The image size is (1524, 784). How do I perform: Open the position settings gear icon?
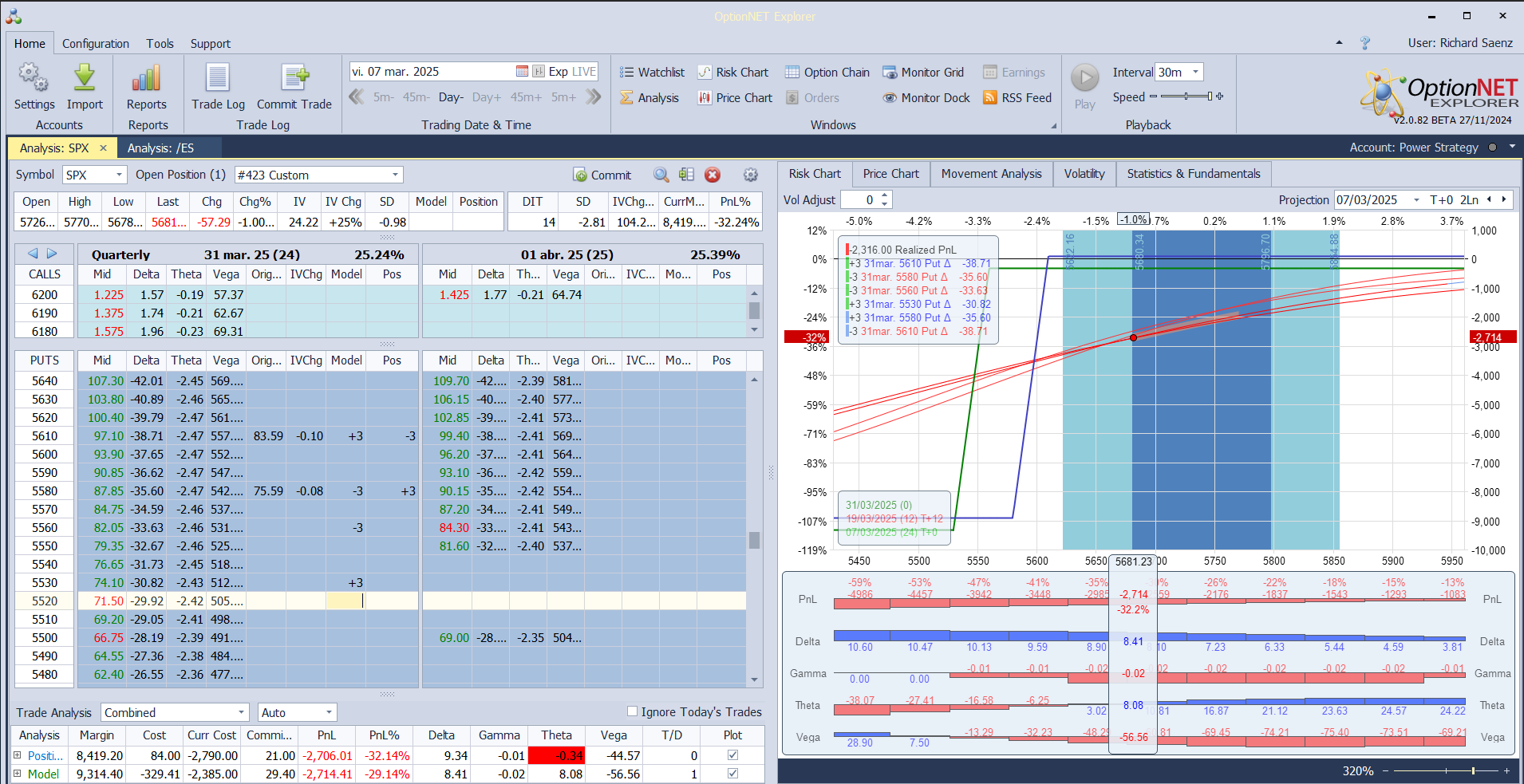pyautogui.click(x=751, y=175)
